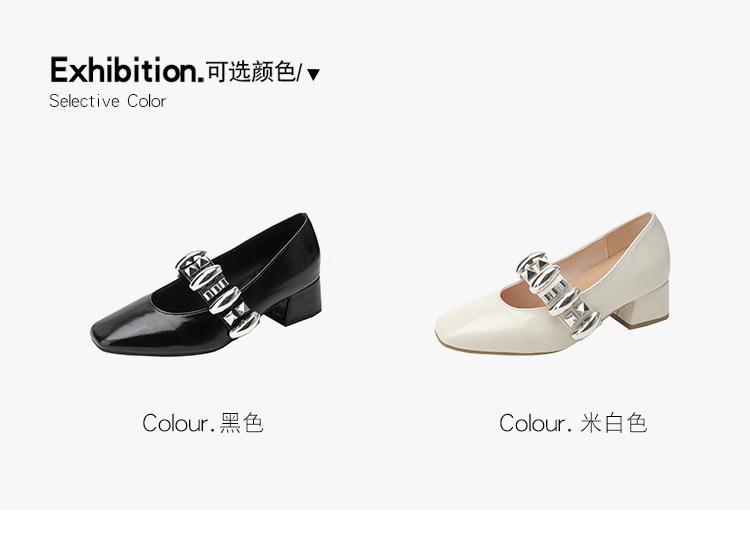Click the silver buckle on white shoe
750x533 pixels.
coord(558,296)
